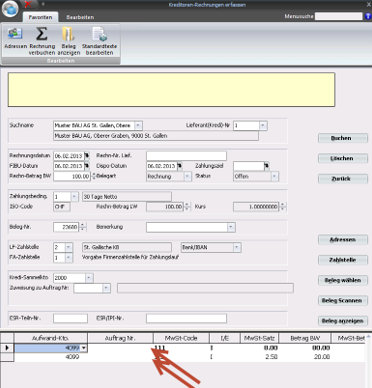
Task: Click the 30 Tage Netto field
Action: 127,197
